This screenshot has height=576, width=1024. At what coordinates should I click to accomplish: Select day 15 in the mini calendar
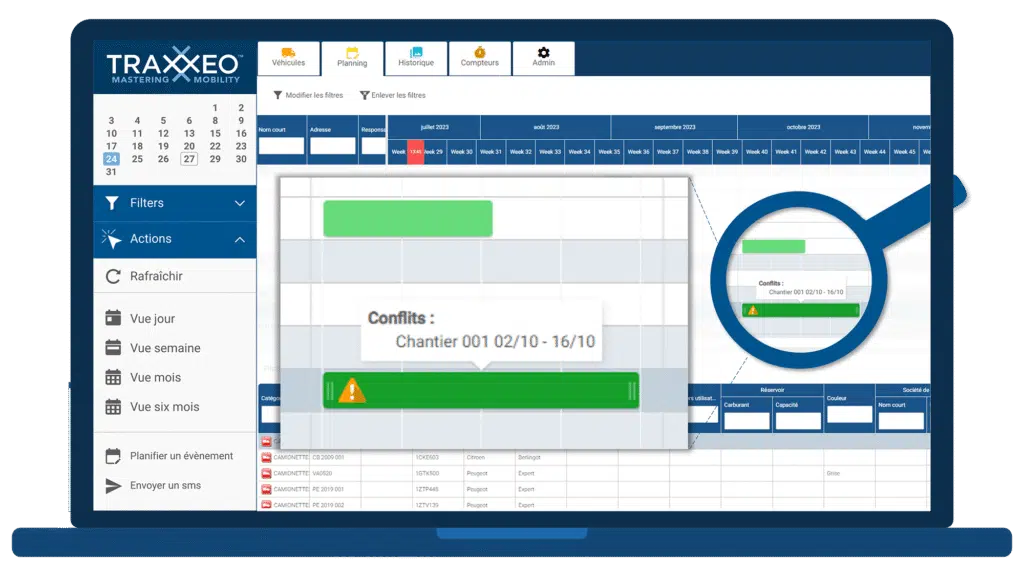pos(215,133)
